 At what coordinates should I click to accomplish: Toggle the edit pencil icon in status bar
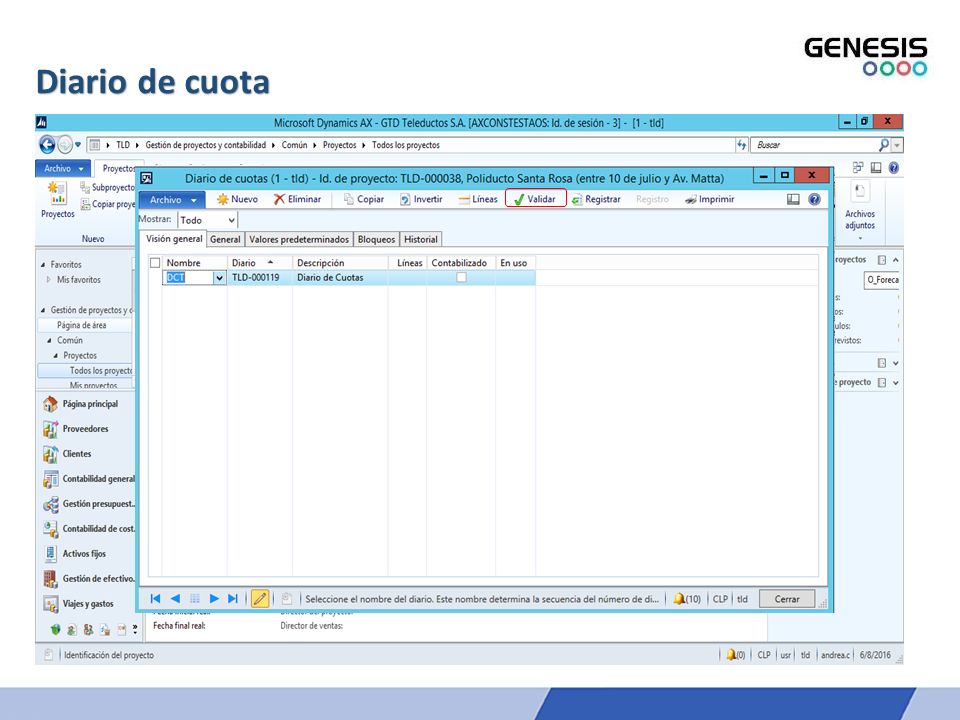point(260,599)
